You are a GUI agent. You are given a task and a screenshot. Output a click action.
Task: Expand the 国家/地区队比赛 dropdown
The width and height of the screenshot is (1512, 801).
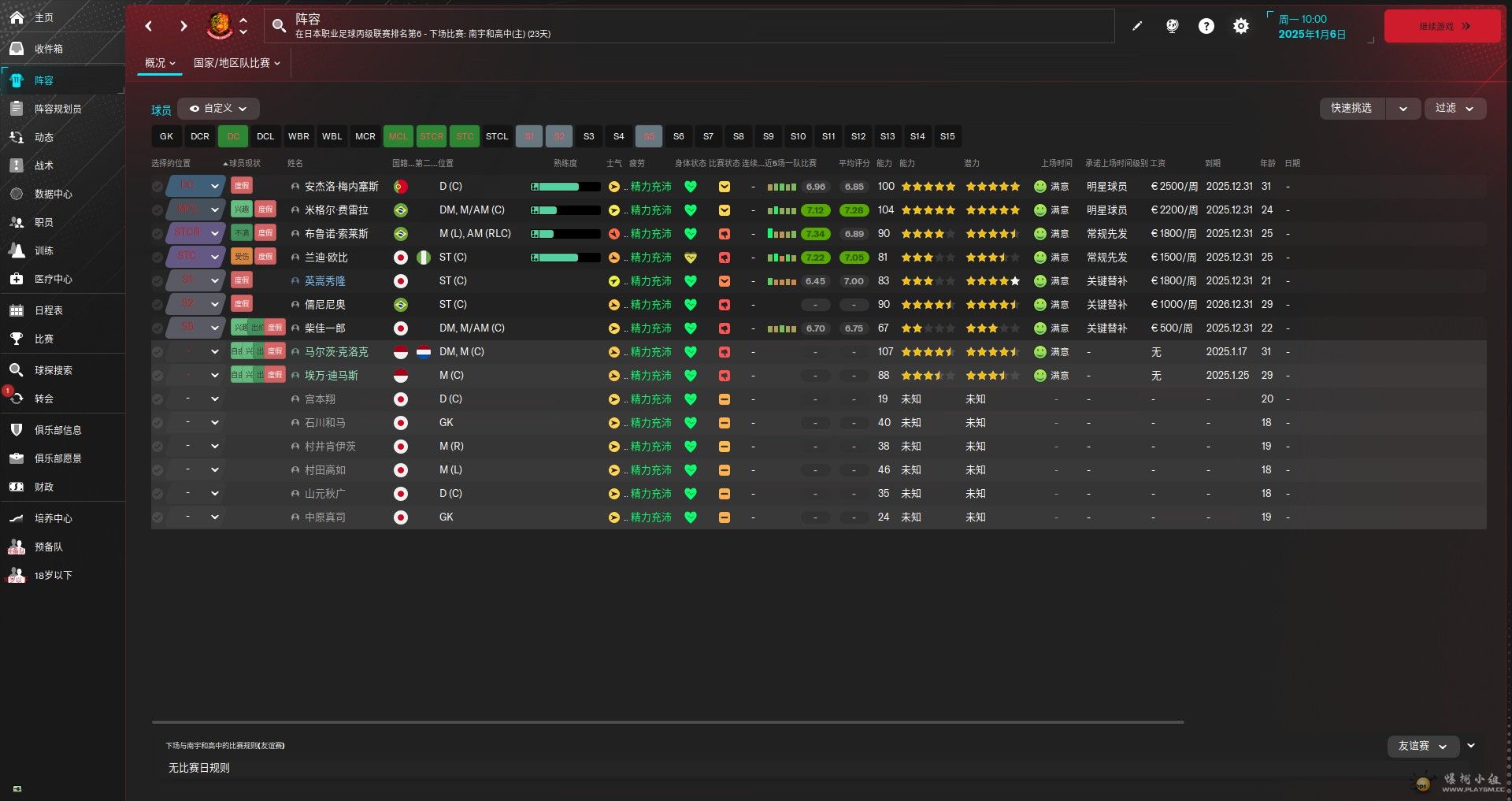pos(237,63)
